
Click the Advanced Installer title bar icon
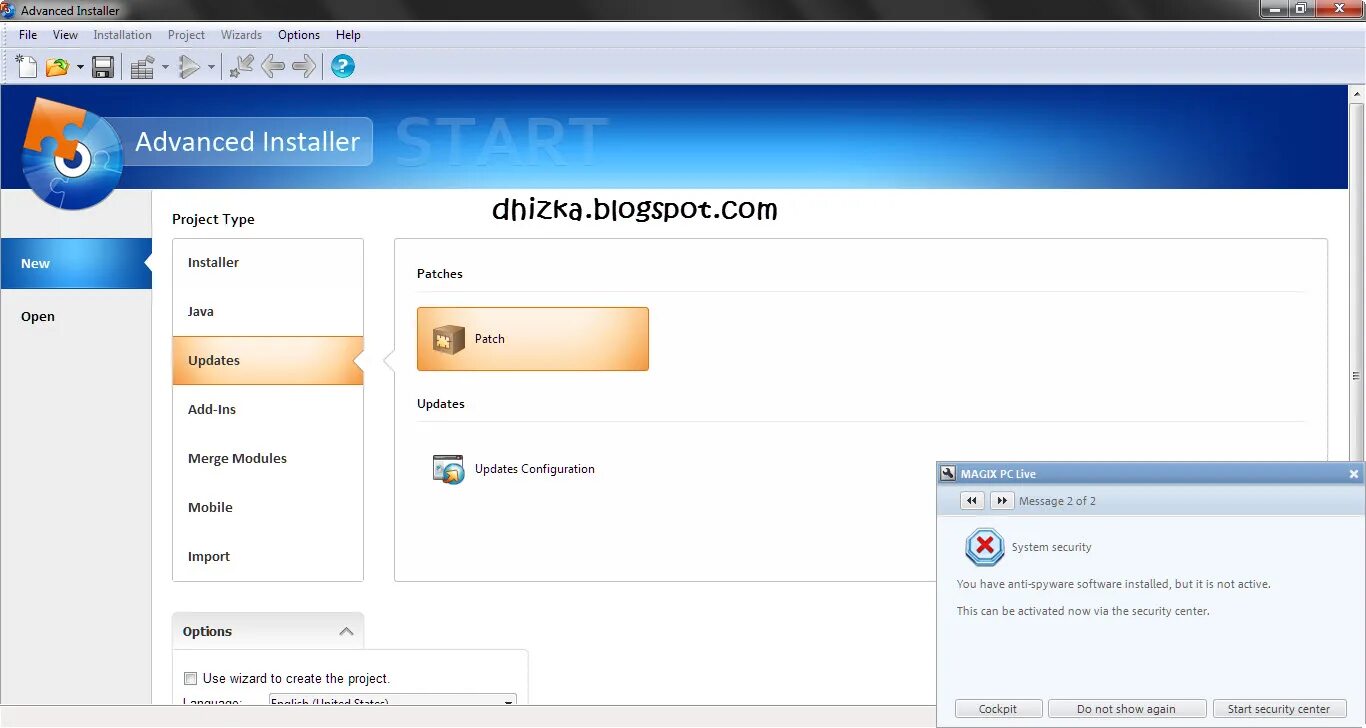click(x=9, y=10)
